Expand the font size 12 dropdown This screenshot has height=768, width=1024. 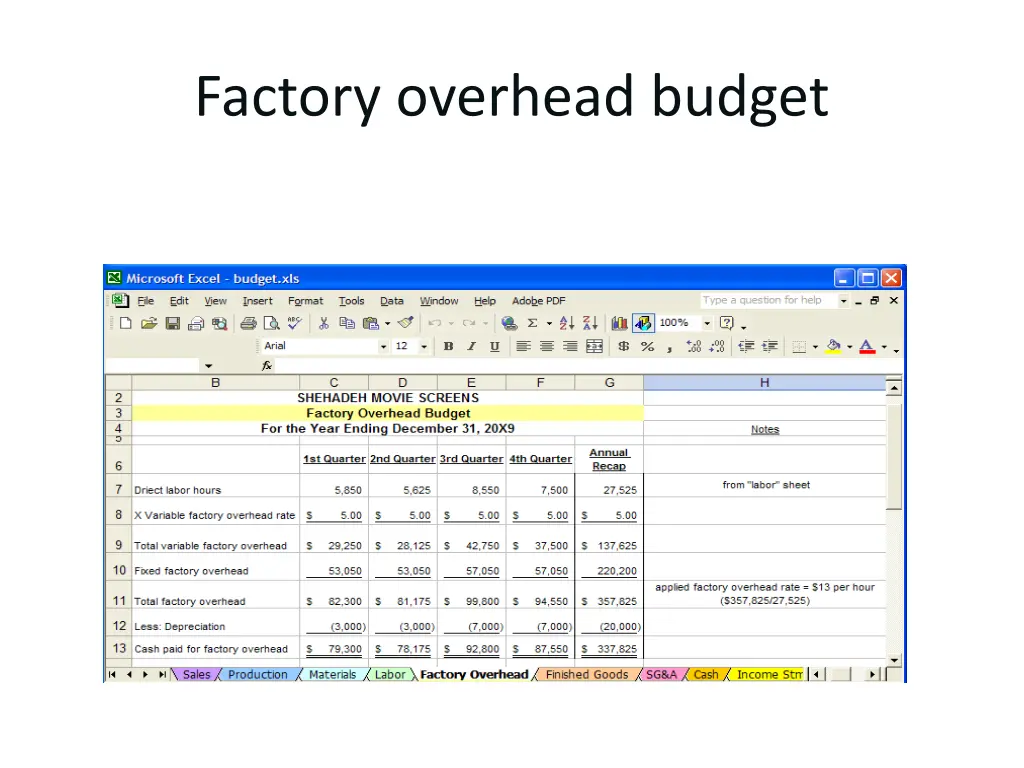424,347
